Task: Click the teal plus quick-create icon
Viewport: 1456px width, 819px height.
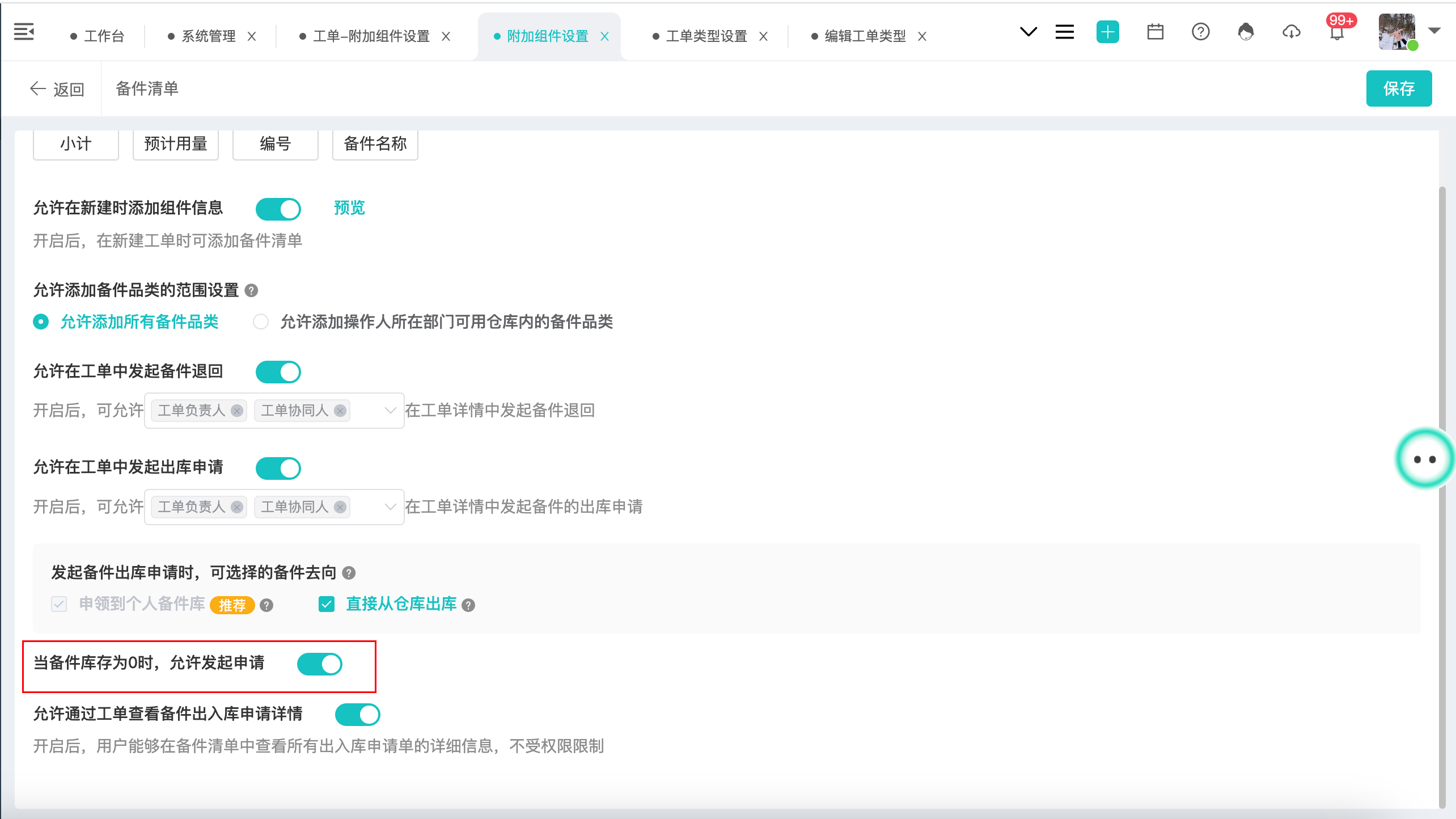Action: (1107, 32)
